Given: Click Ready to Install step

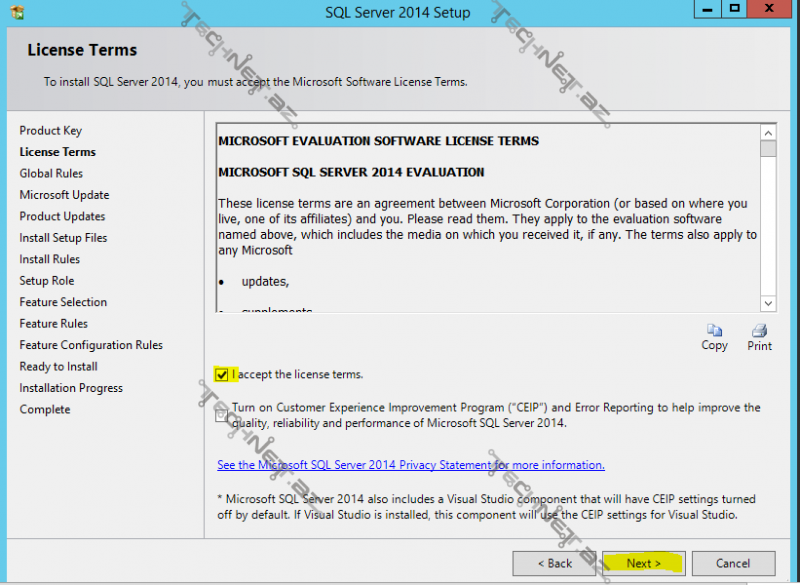Looking at the screenshot, I should 58,367.
